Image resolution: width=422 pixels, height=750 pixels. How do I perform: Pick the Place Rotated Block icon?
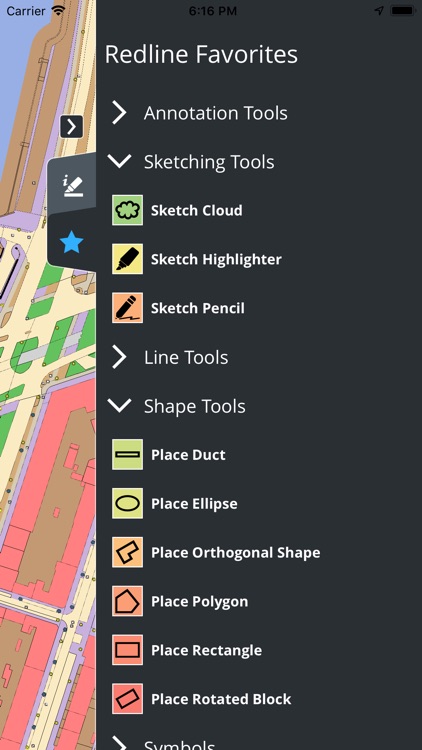pos(127,699)
